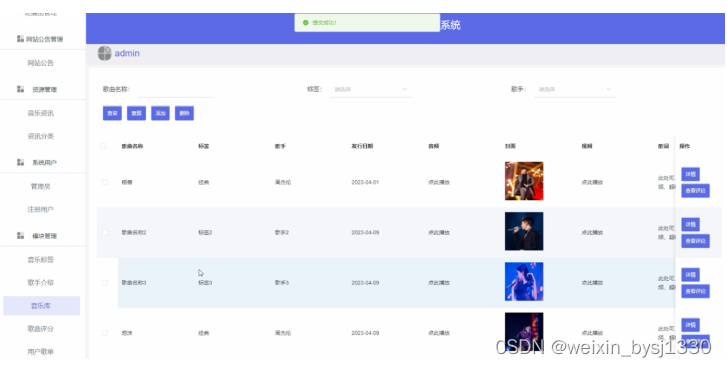The image size is (727, 367).
Task: Toggle the select-all checkbox in table header
Action: [103, 146]
